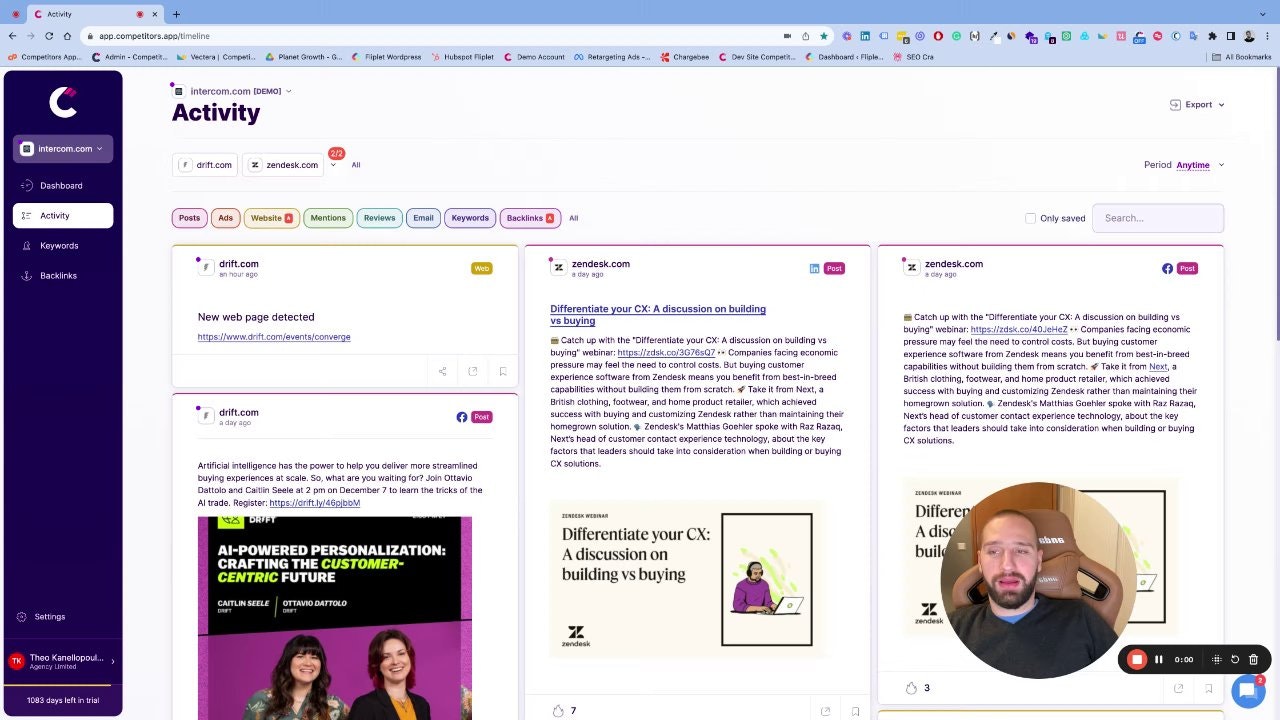1280x720 pixels.
Task: Toggle the Backlinks filter chip
Action: (530, 218)
